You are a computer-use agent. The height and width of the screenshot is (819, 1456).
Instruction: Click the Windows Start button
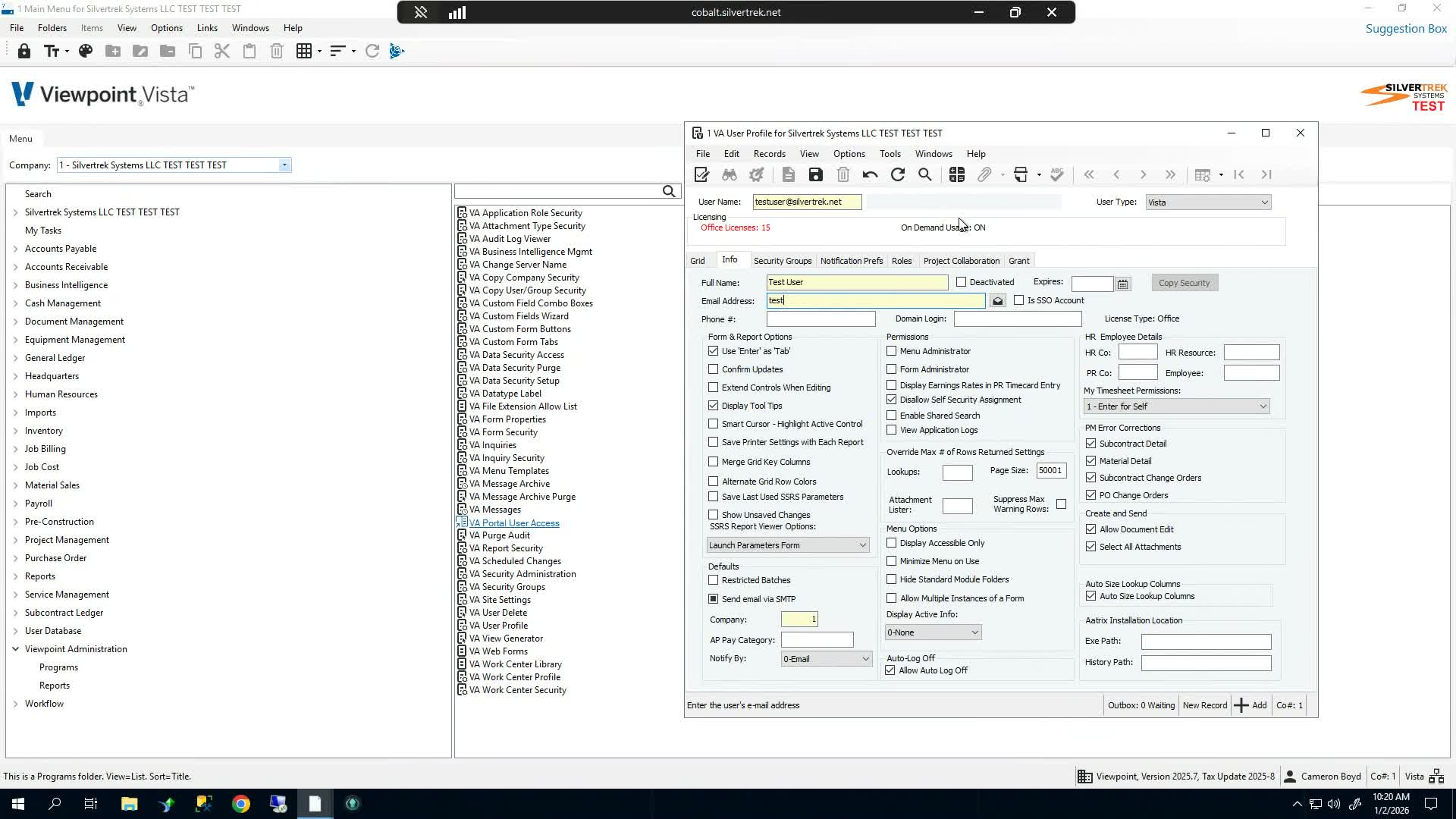18,804
